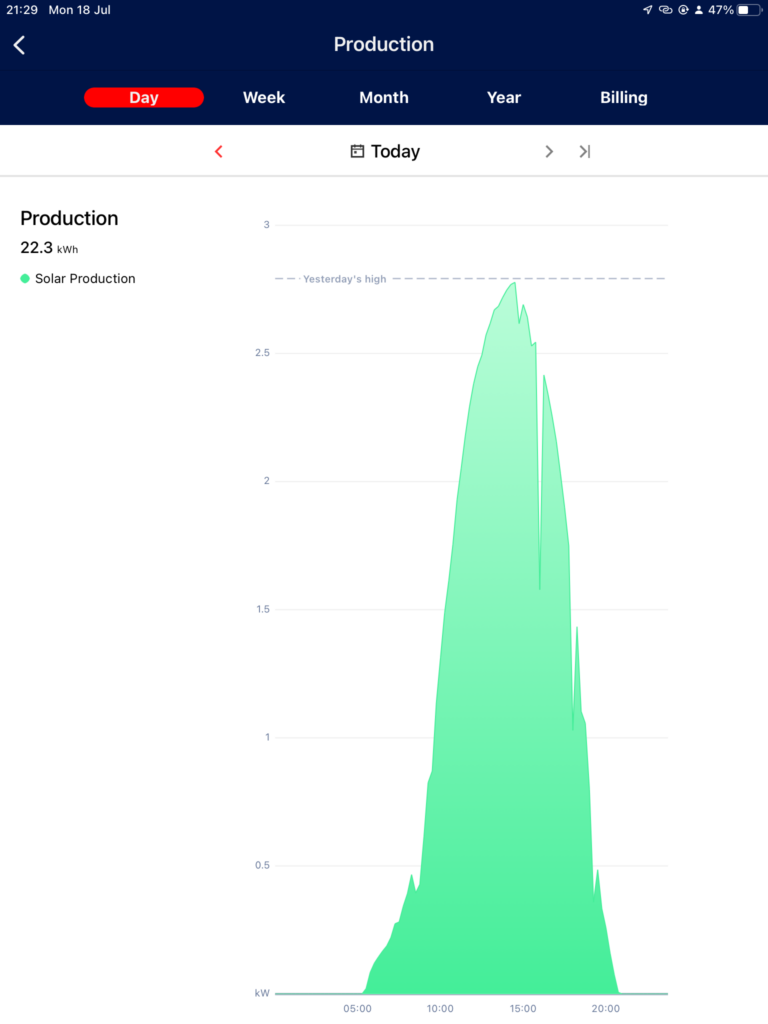This screenshot has height=1024, width=768.
Task: Tap the battery icon in status bar
Action: pos(749,10)
